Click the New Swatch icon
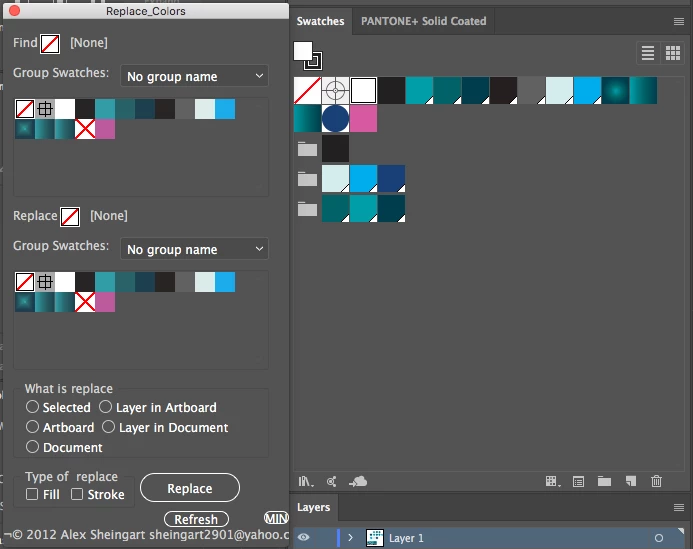This screenshot has height=549, width=693. point(631,481)
